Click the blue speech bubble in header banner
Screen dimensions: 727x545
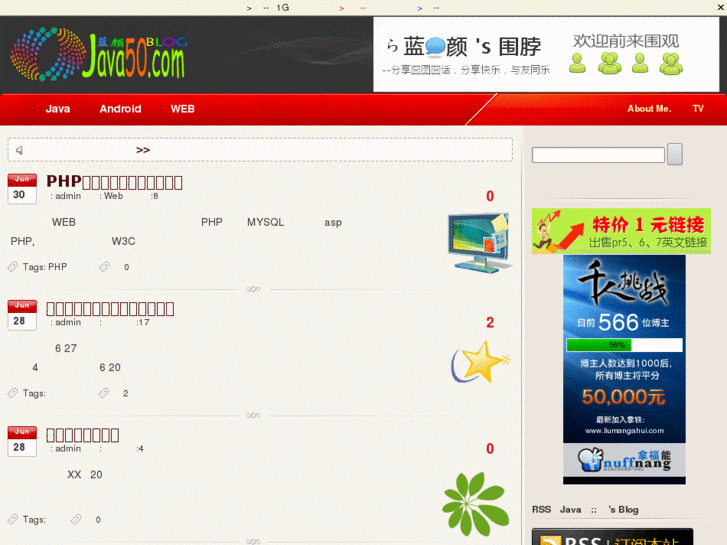[435, 46]
